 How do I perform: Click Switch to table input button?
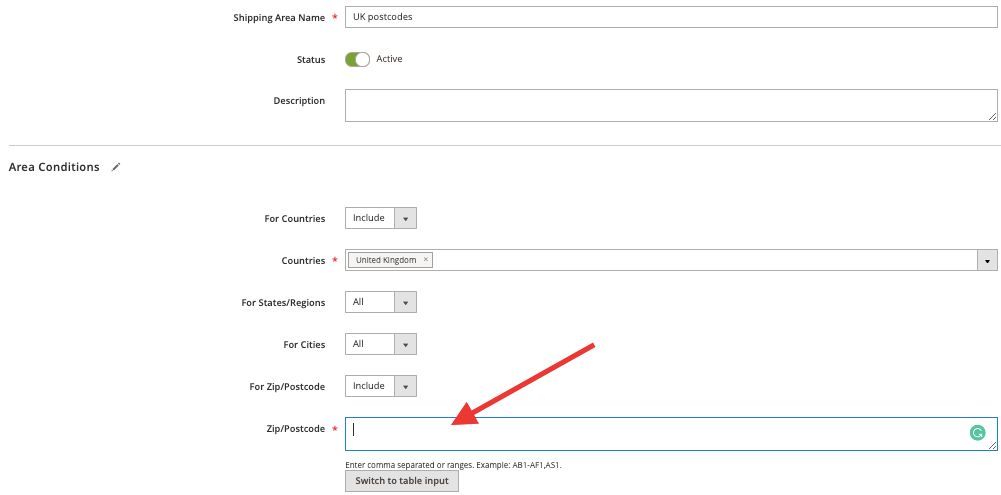coord(402,481)
